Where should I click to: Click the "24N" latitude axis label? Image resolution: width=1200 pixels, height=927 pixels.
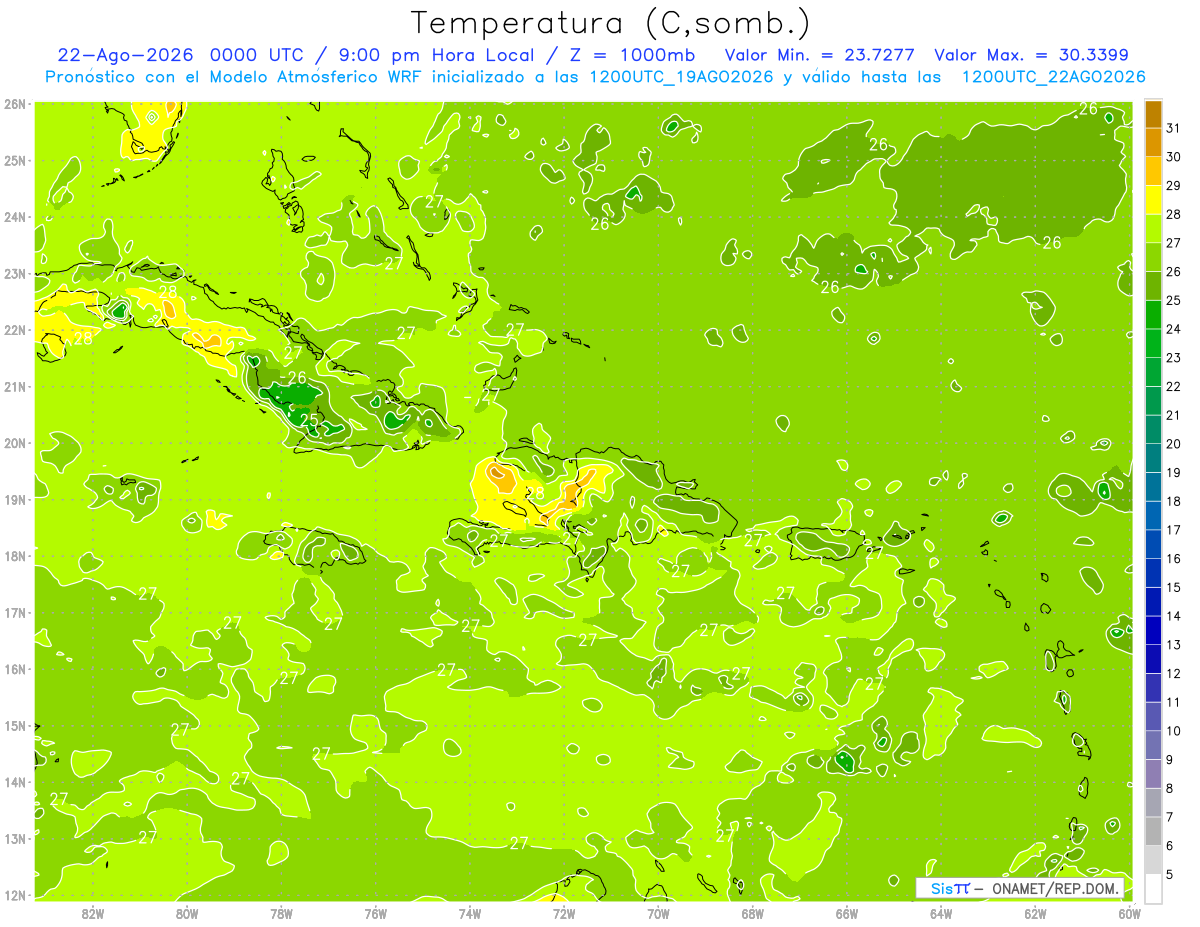pyautogui.click(x=15, y=217)
